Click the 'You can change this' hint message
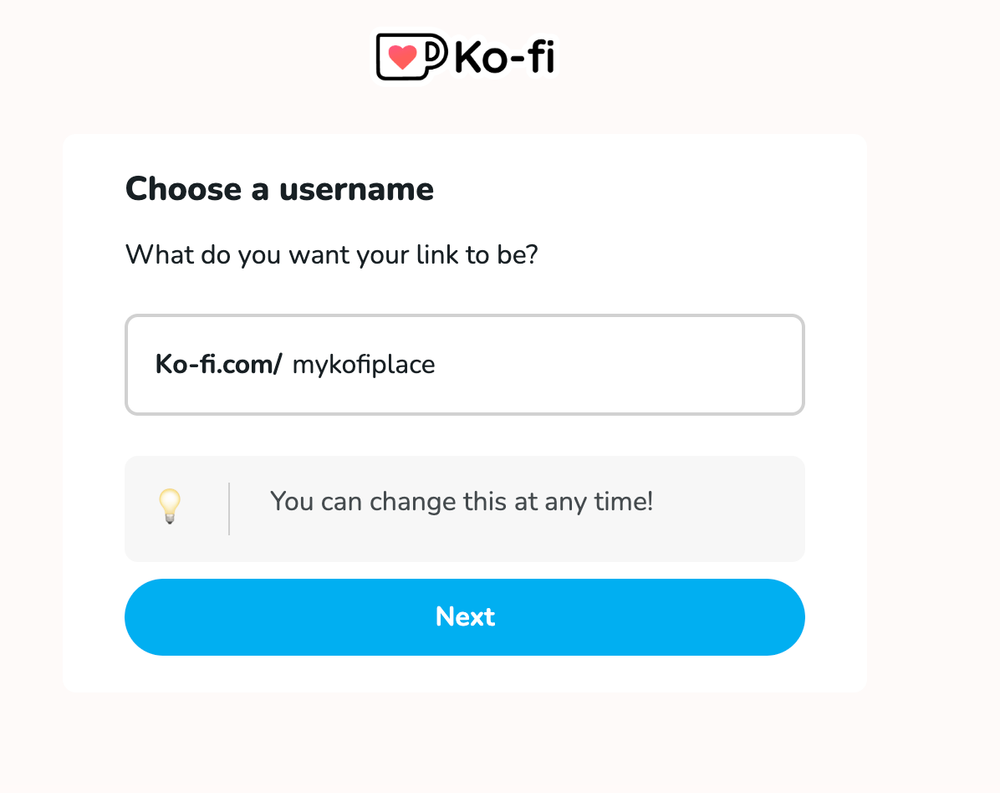The image size is (1000, 793). coord(460,502)
